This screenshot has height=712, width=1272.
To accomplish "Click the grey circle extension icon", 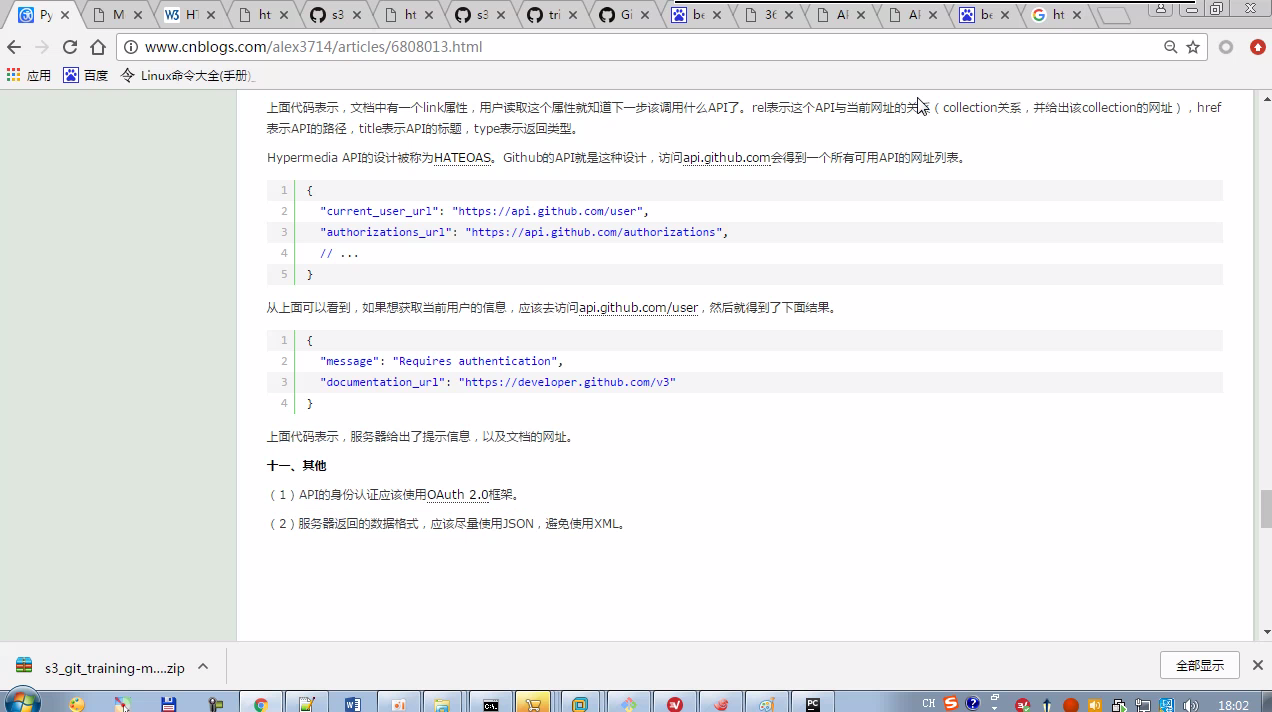I will [1226, 47].
